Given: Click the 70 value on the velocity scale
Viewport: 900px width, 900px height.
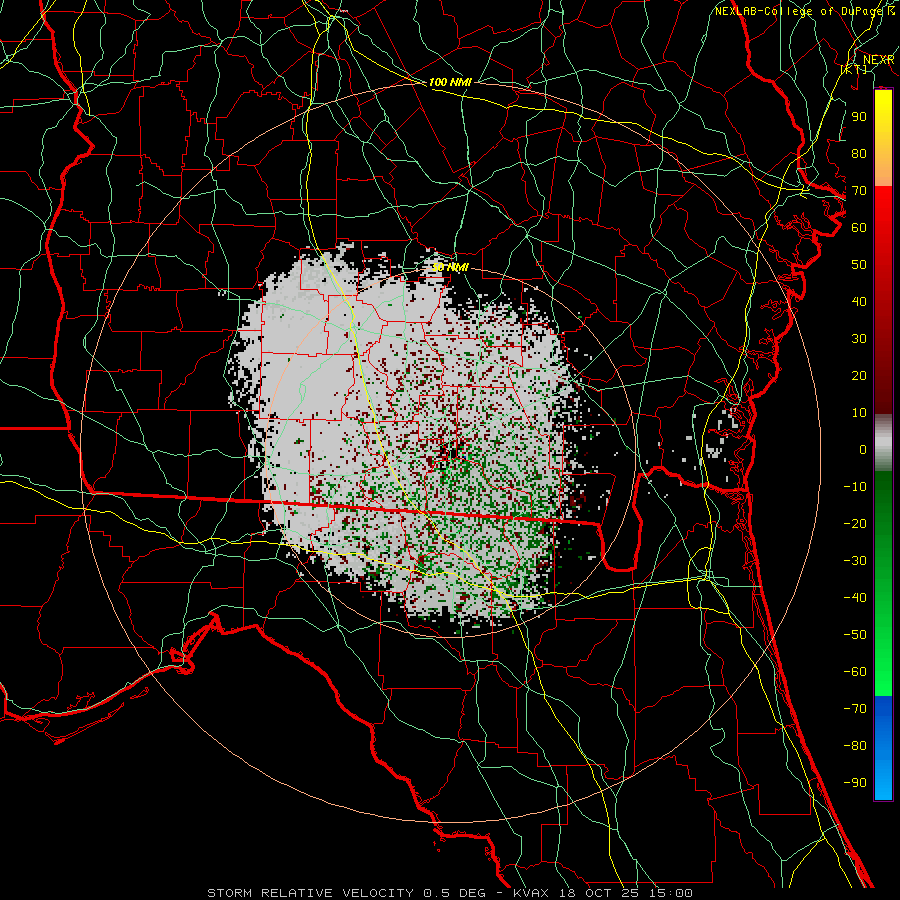Looking at the screenshot, I should click(x=859, y=191).
